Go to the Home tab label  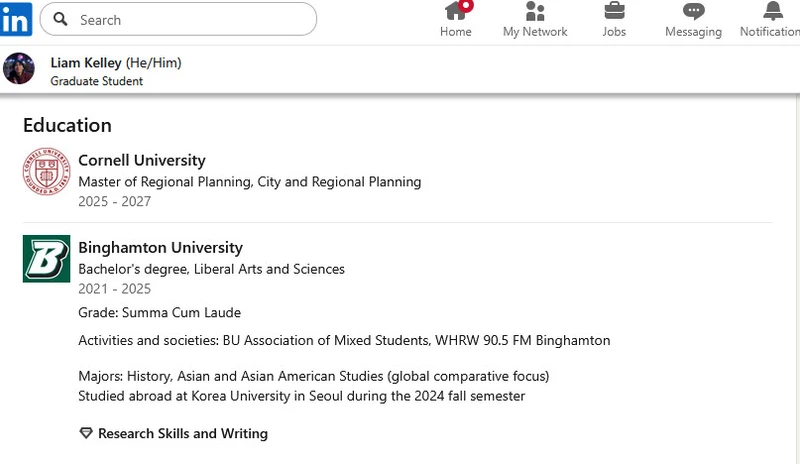[x=456, y=32]
